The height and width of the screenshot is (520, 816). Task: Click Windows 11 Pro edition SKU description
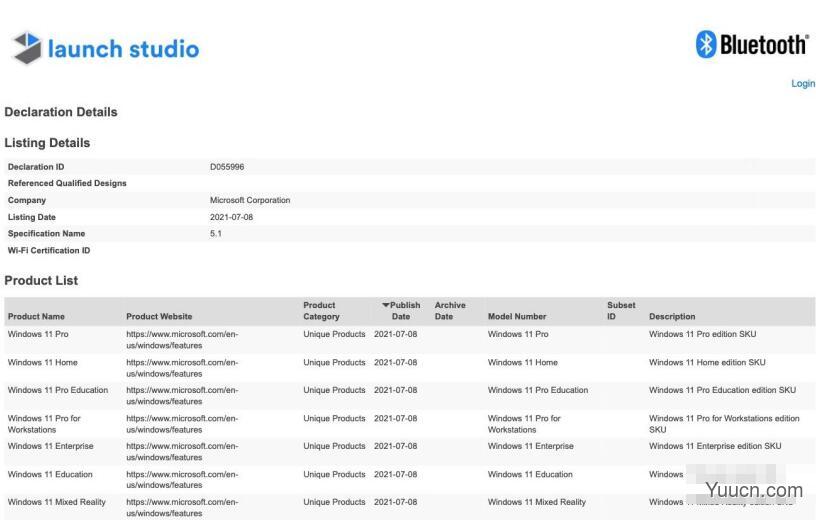(x=703, y=334)
